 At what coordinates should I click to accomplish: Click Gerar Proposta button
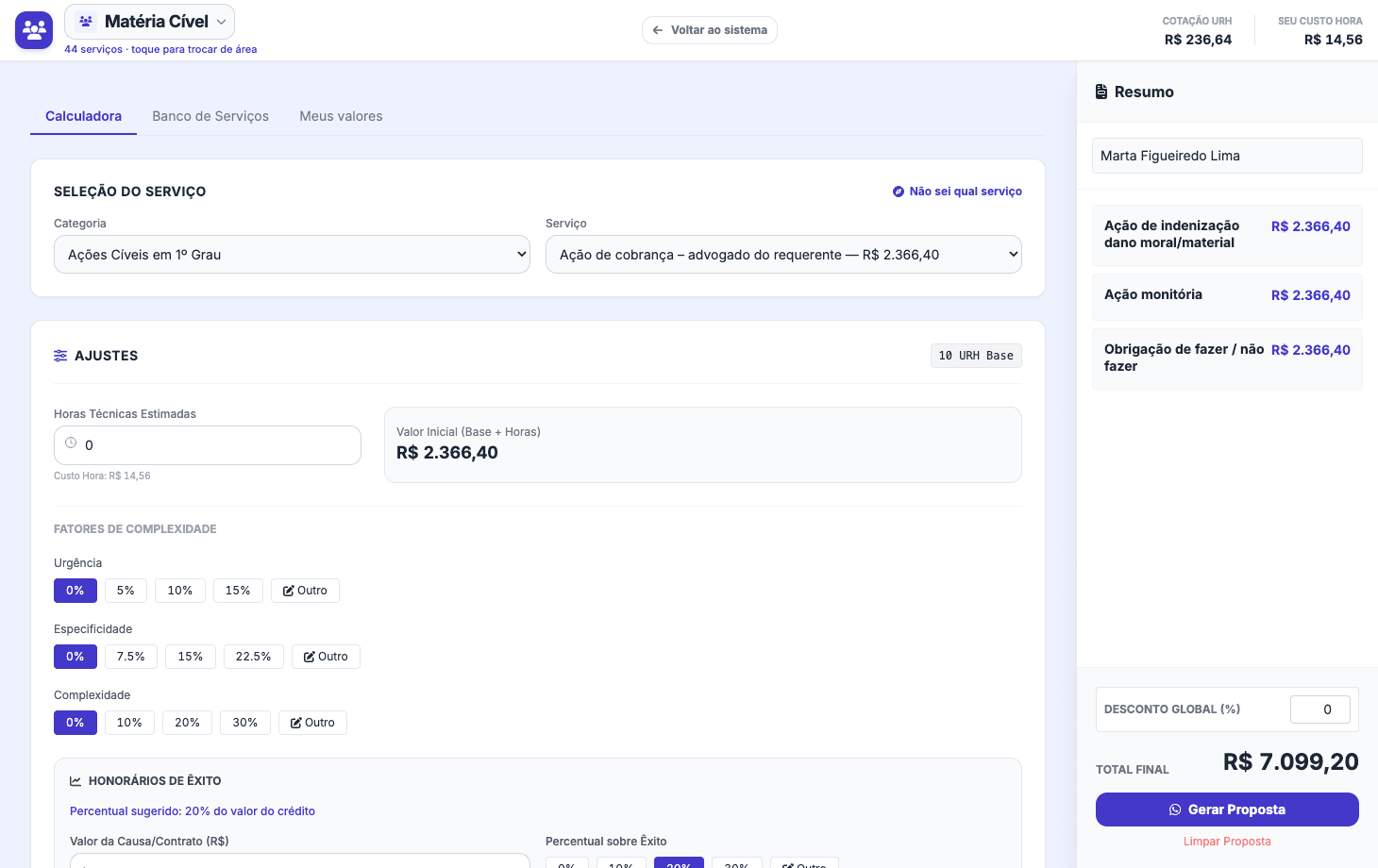(x=1227, y=810)
